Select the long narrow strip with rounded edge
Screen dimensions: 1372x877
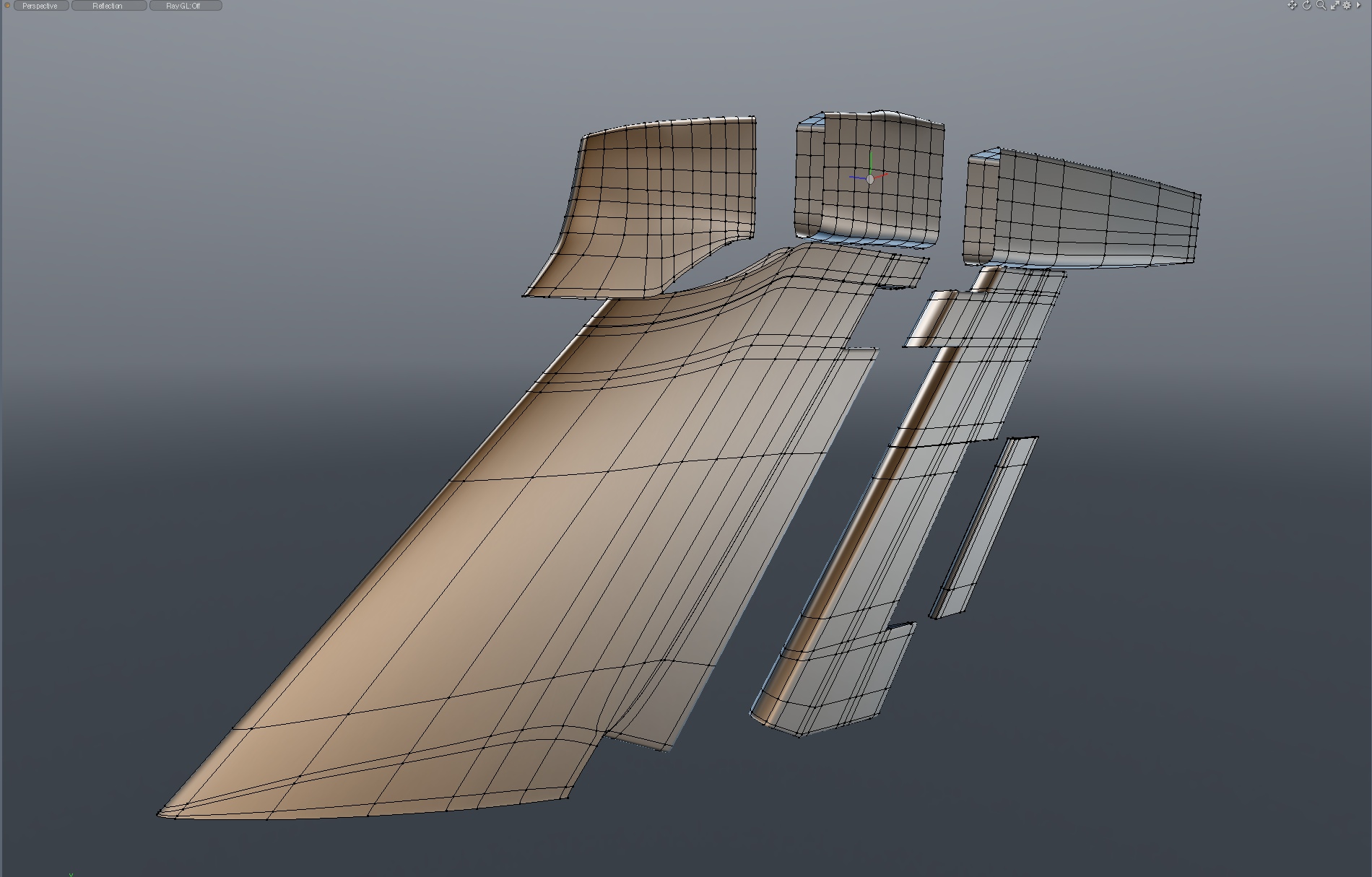point(903,505)
